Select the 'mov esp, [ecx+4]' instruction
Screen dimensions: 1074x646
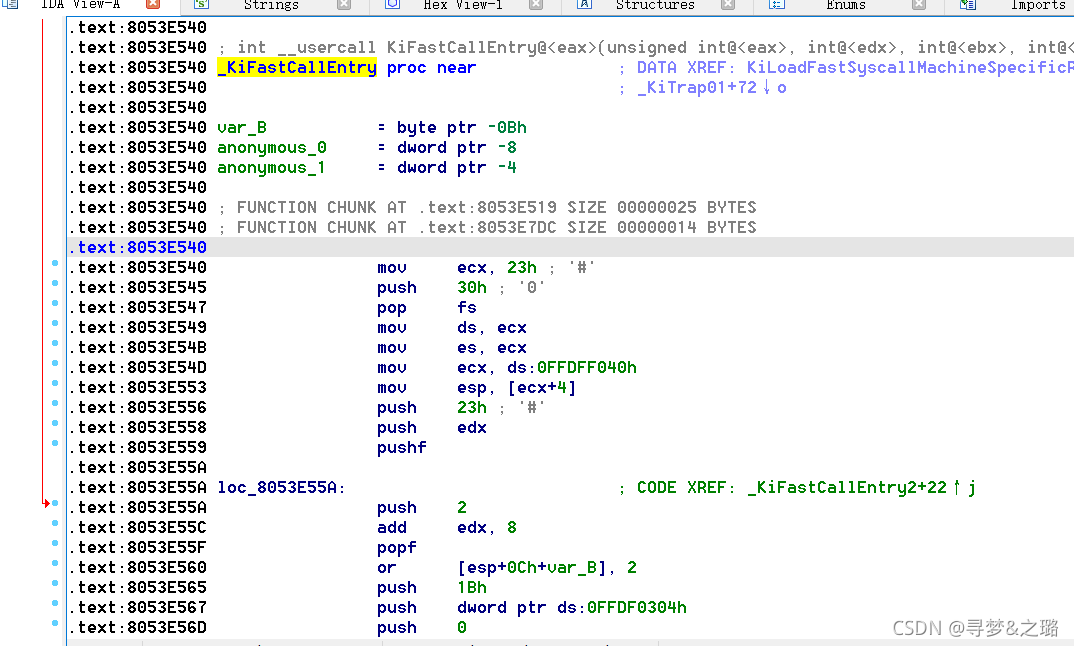click(477, 388)
